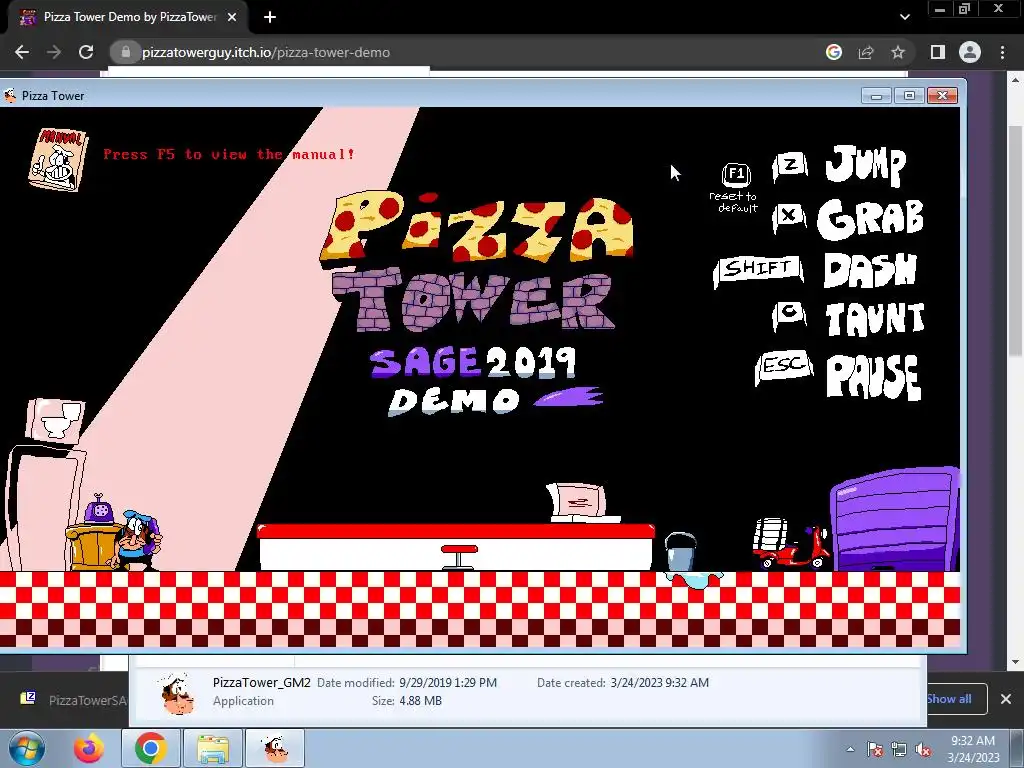
Task: Click the purple garage shutter door
Action: [895, 520]
